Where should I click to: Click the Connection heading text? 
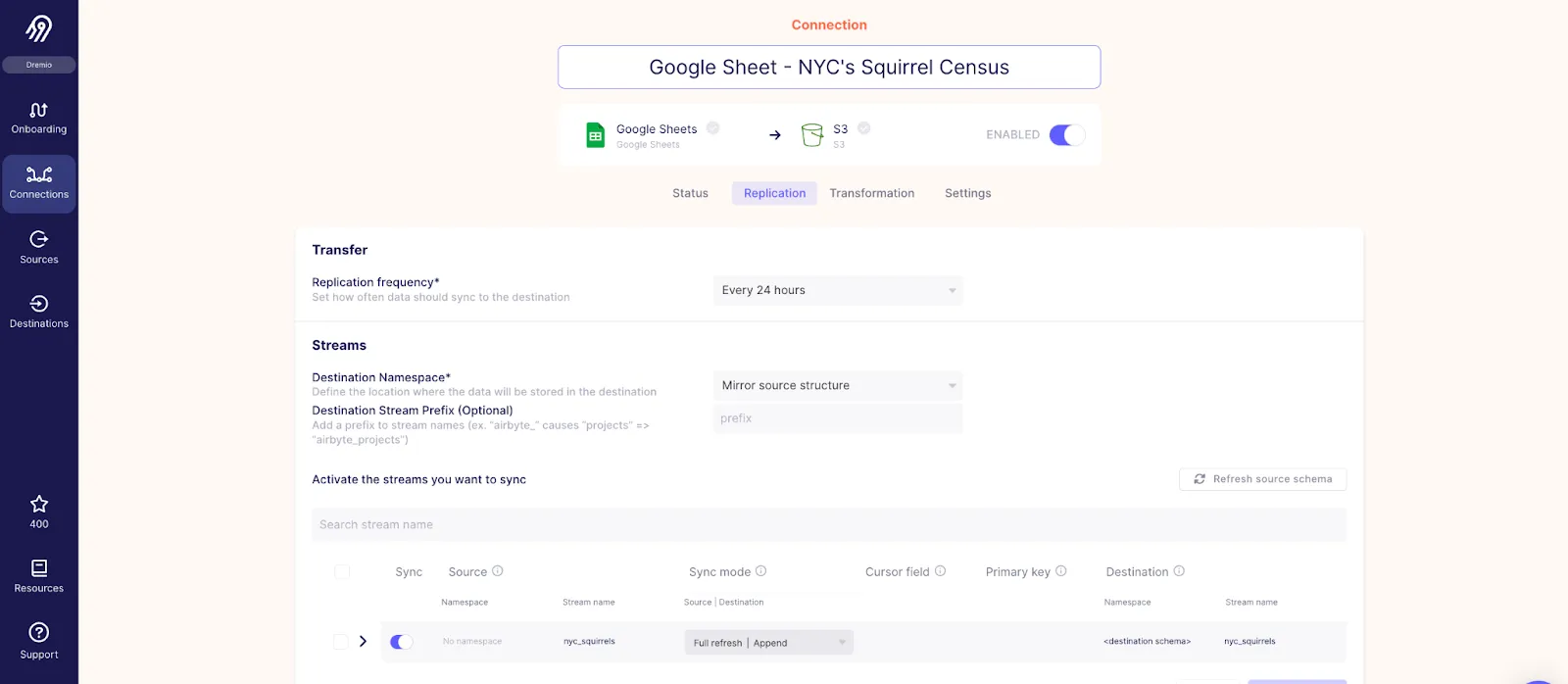(829, 24)
